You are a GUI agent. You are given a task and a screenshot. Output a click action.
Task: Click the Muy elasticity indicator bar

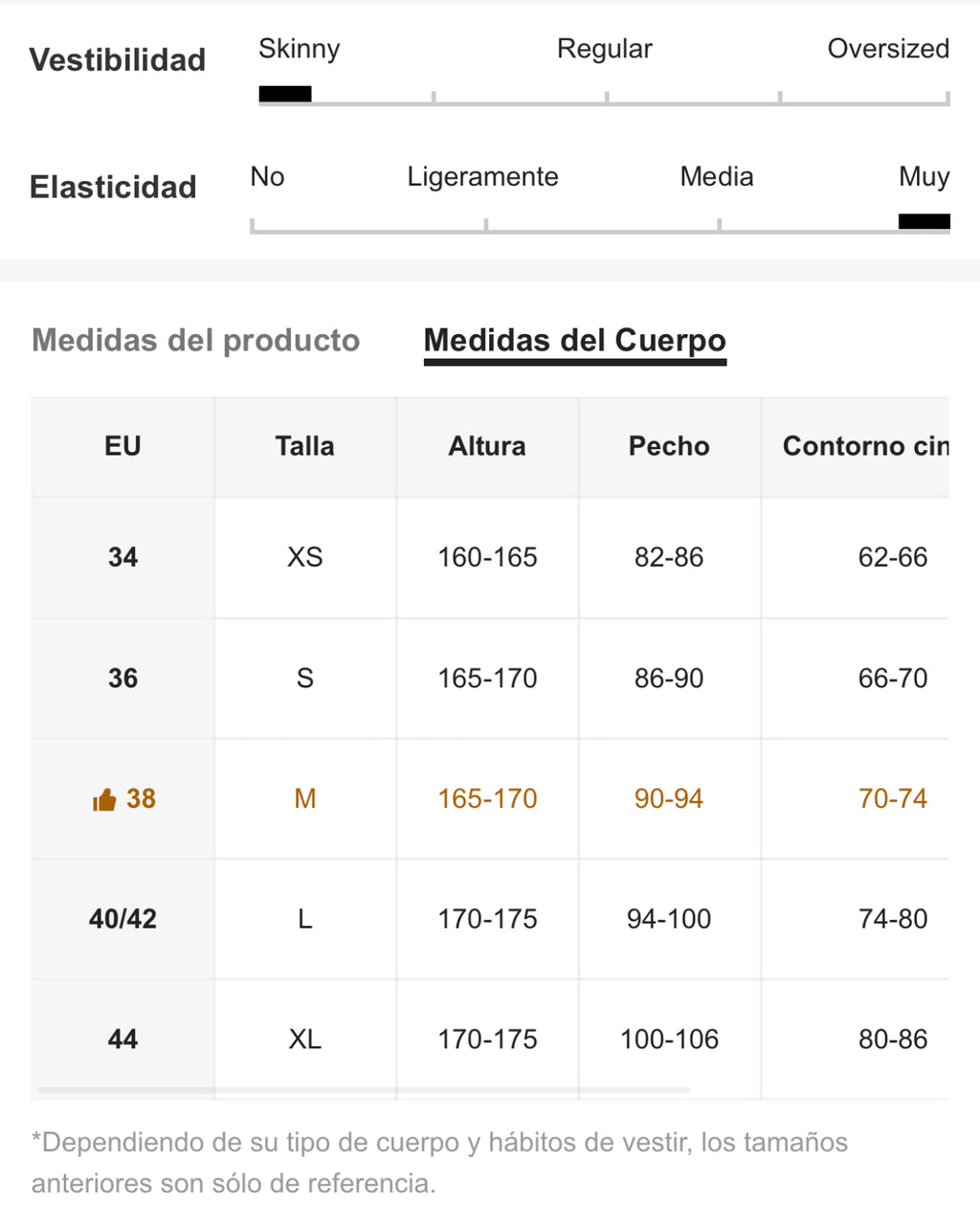point(924,221)
